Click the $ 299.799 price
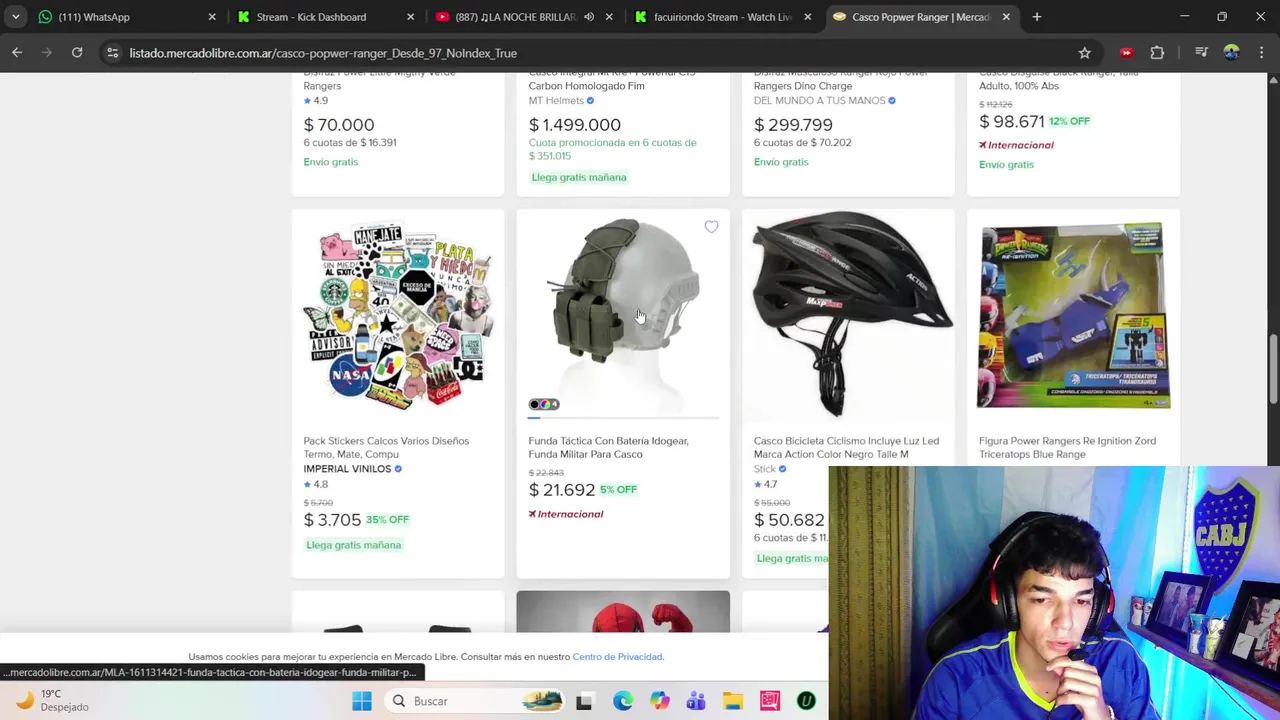The width and height of the screenshot is (1280, 720). (793, 124)
